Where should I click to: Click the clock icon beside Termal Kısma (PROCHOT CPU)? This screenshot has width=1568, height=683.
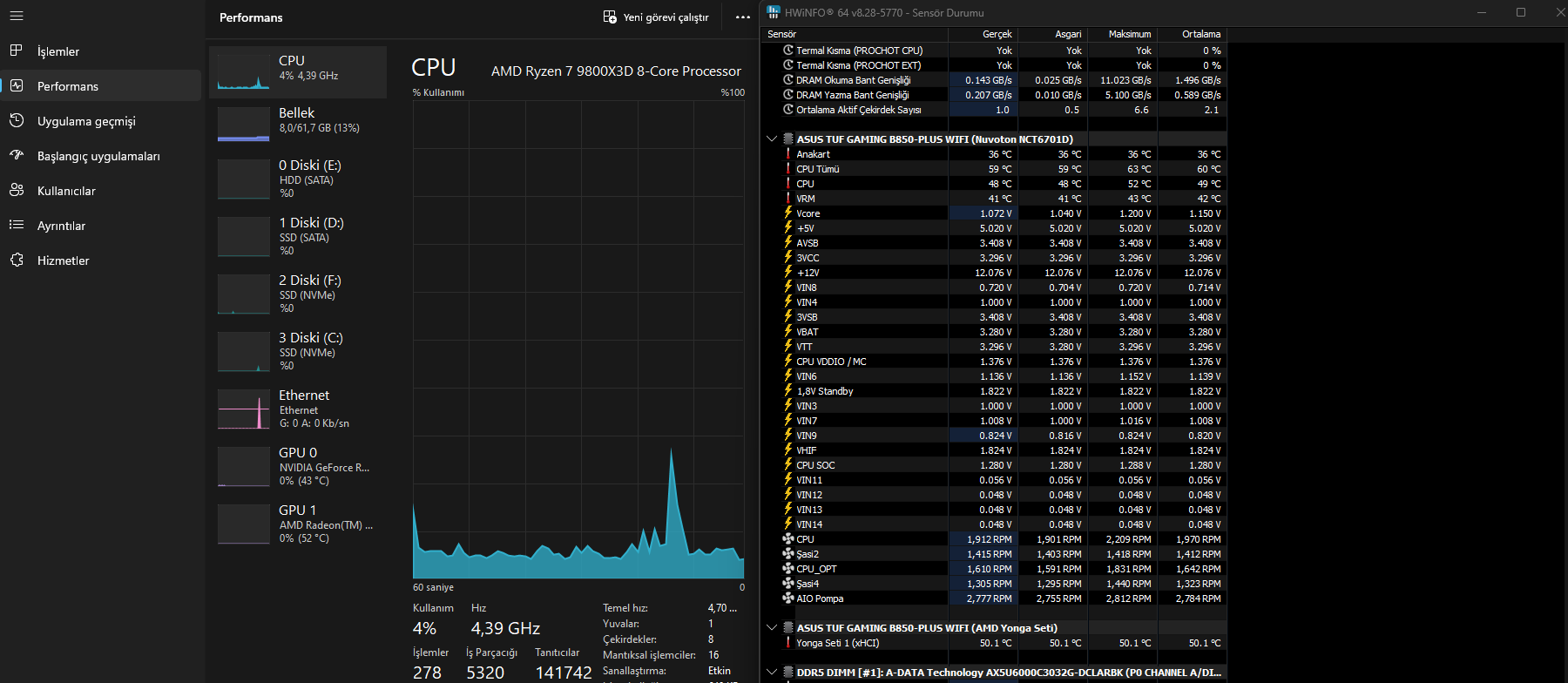[788, 51]
